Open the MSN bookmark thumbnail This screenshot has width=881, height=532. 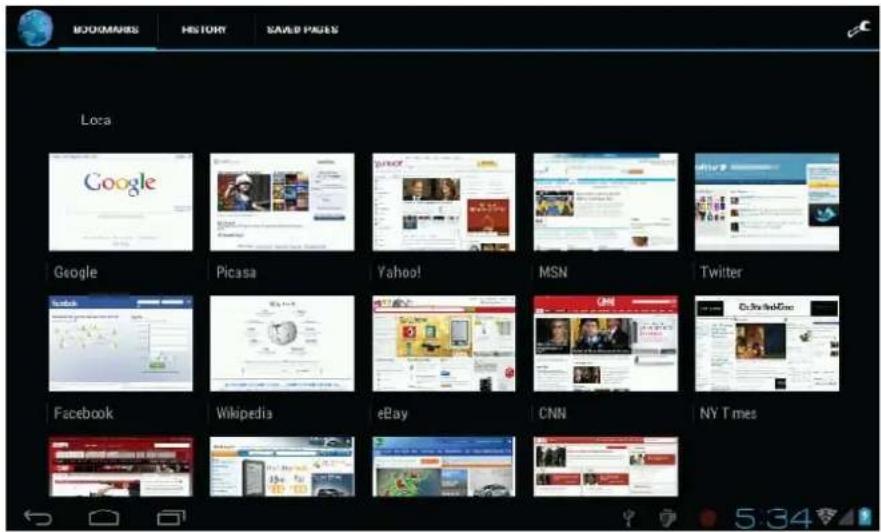(x=606, y=202)
